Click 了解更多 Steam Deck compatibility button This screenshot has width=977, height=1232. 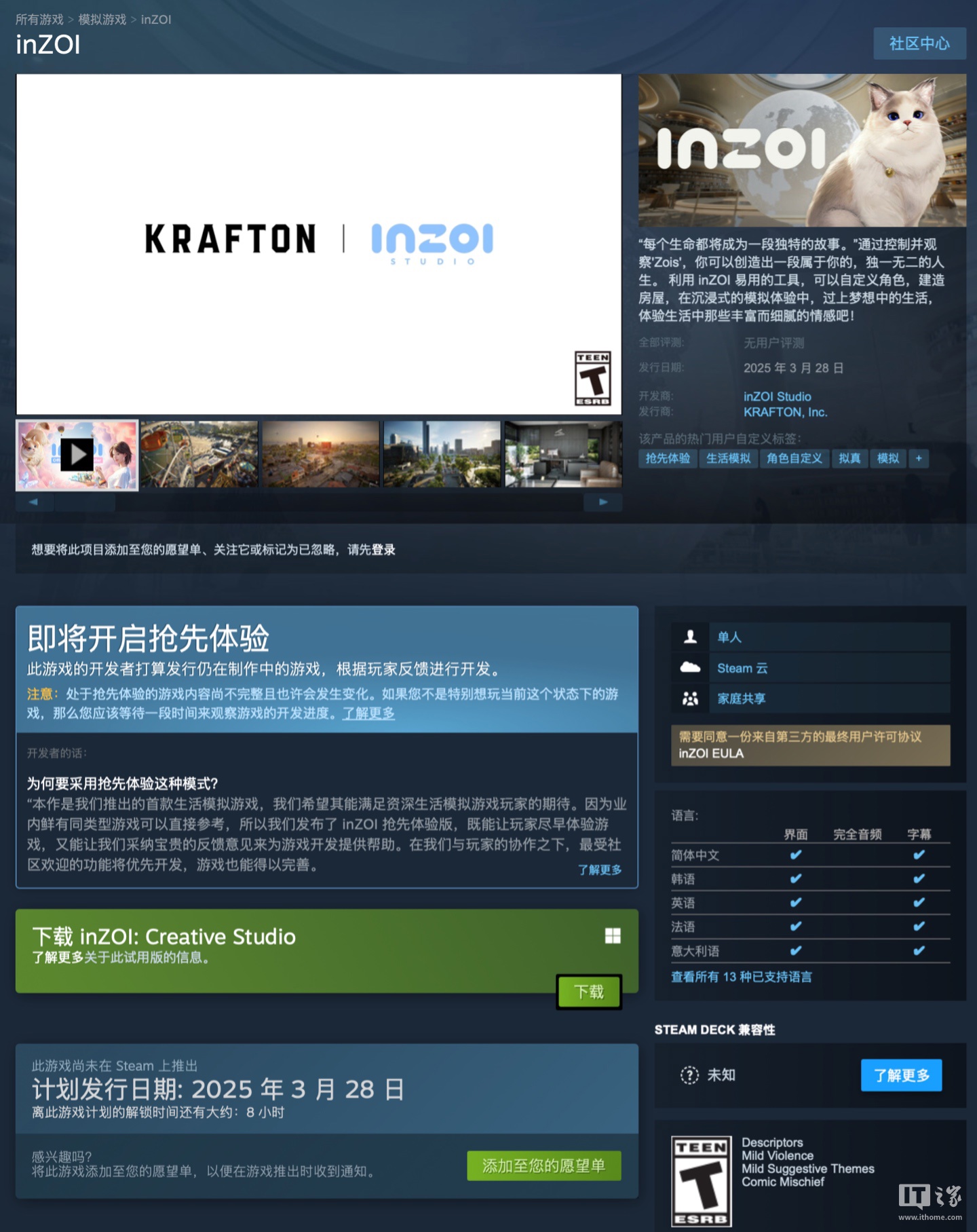point(901,1075)
